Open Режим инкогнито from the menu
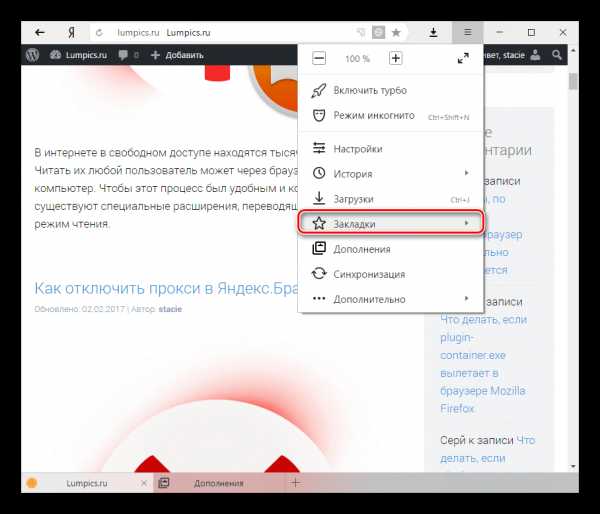The image size is (600, 514). click(391, 116)
